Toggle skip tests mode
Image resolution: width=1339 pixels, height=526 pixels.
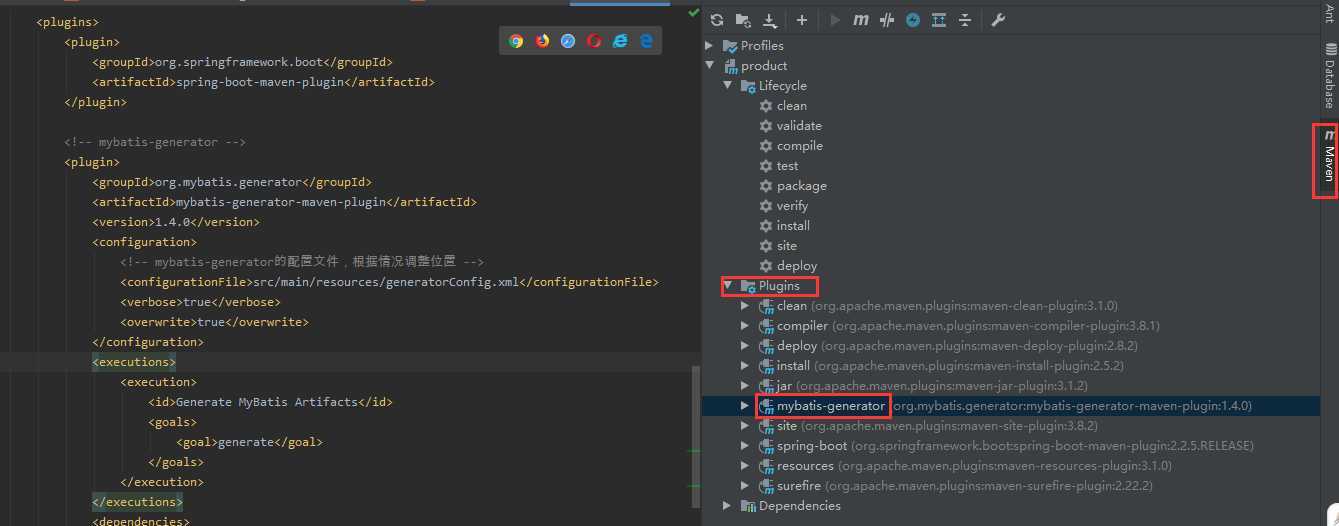pyautogui.click(x=913, y=19)
